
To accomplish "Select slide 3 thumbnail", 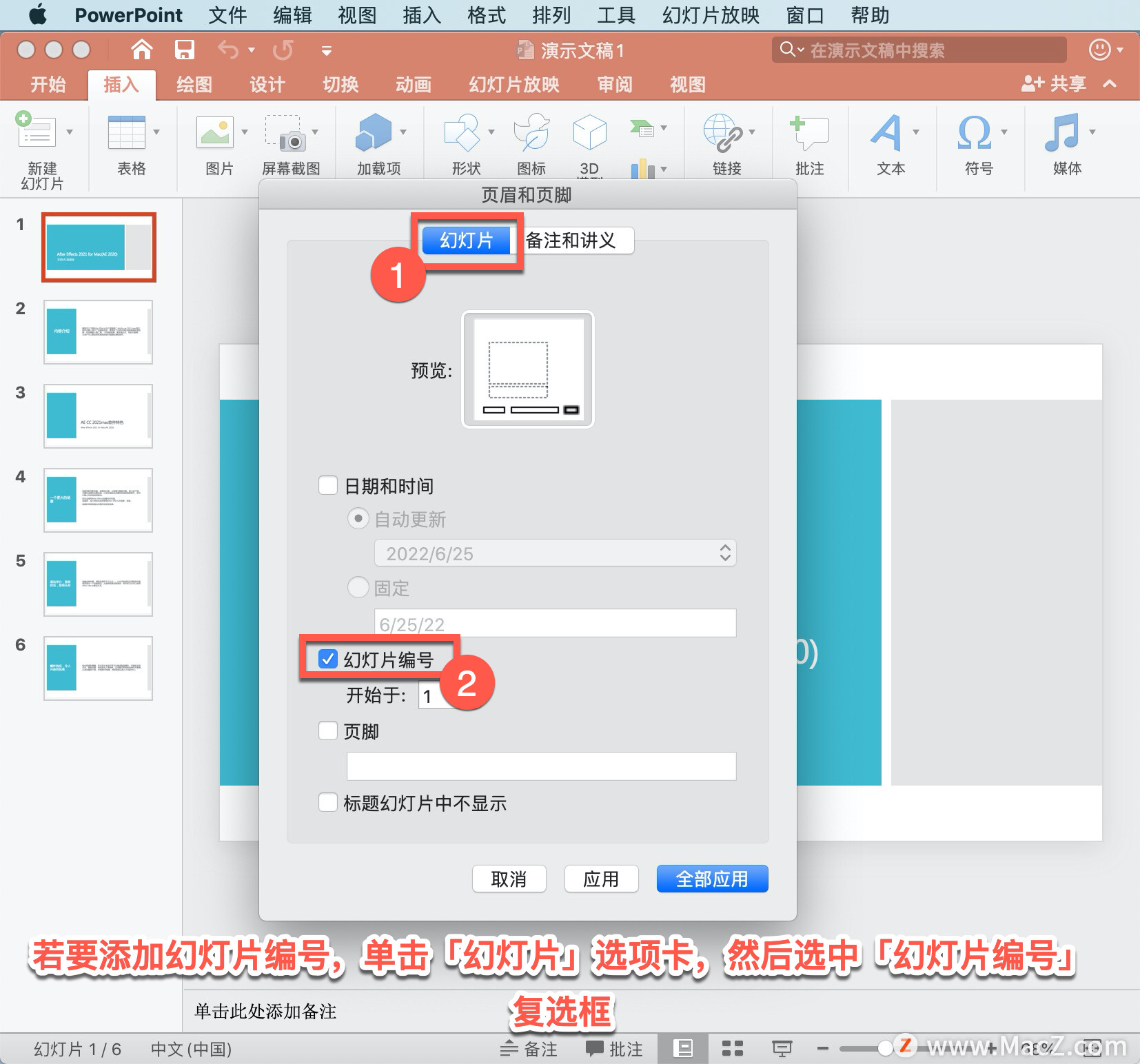I will [98, 416].
